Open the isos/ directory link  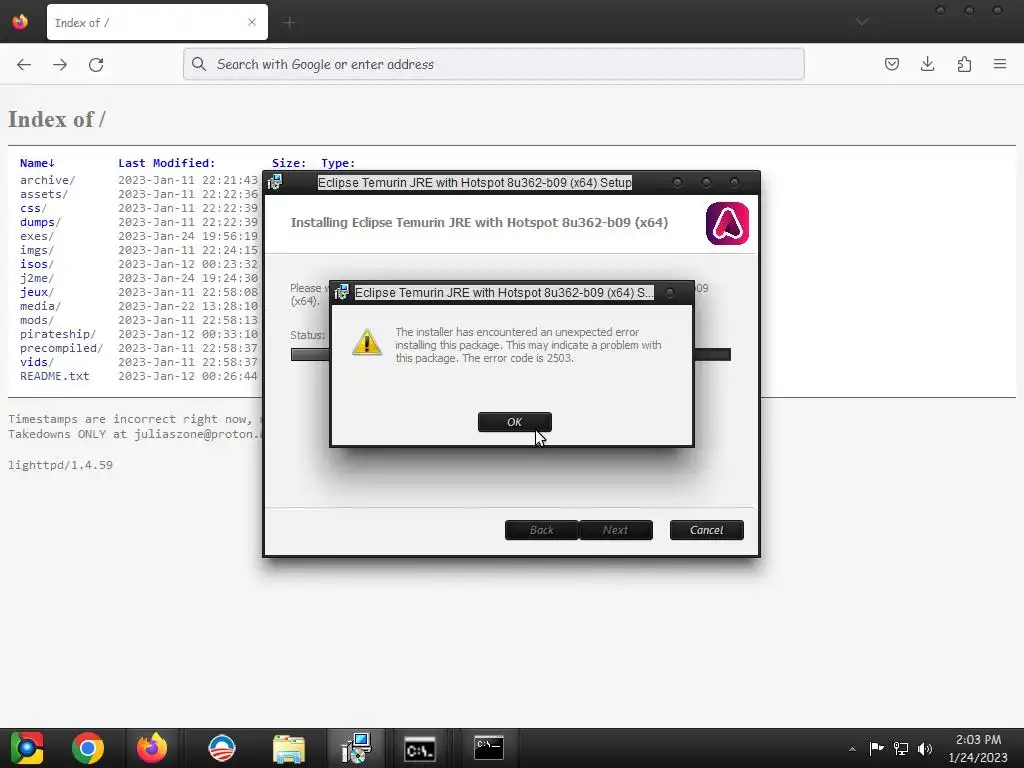(37, 264)
